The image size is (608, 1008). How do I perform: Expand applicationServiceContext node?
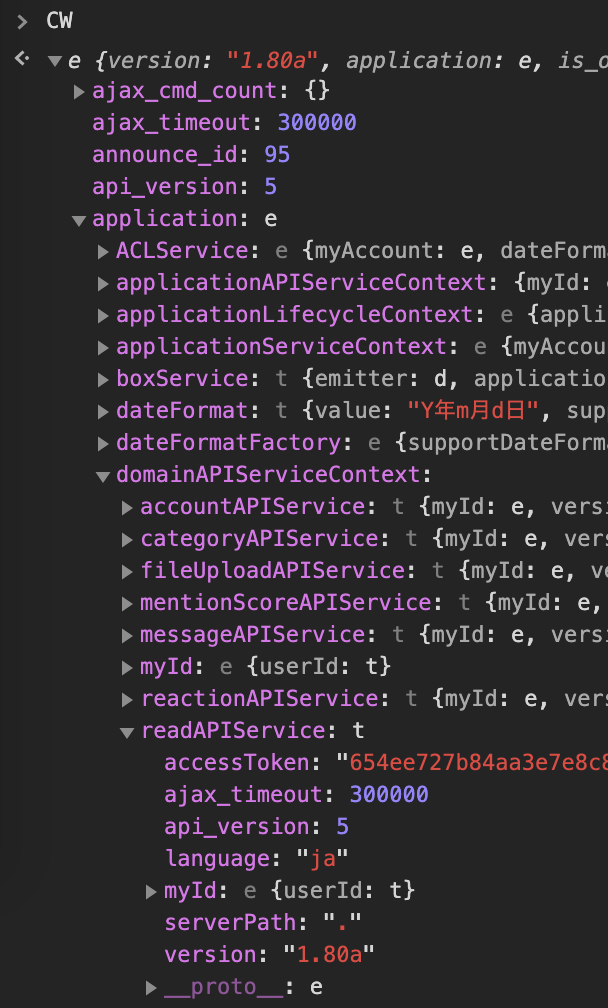click(x=103, y=348)
